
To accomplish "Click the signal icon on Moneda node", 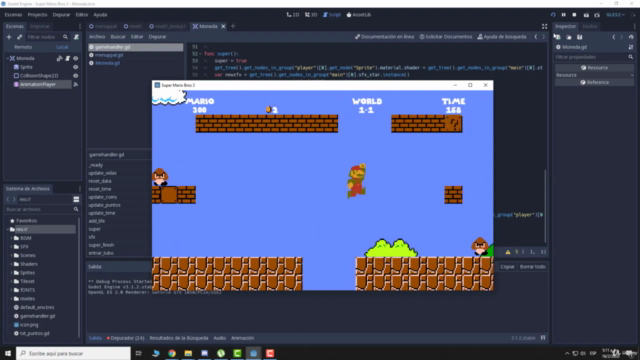I will (59, 58).
